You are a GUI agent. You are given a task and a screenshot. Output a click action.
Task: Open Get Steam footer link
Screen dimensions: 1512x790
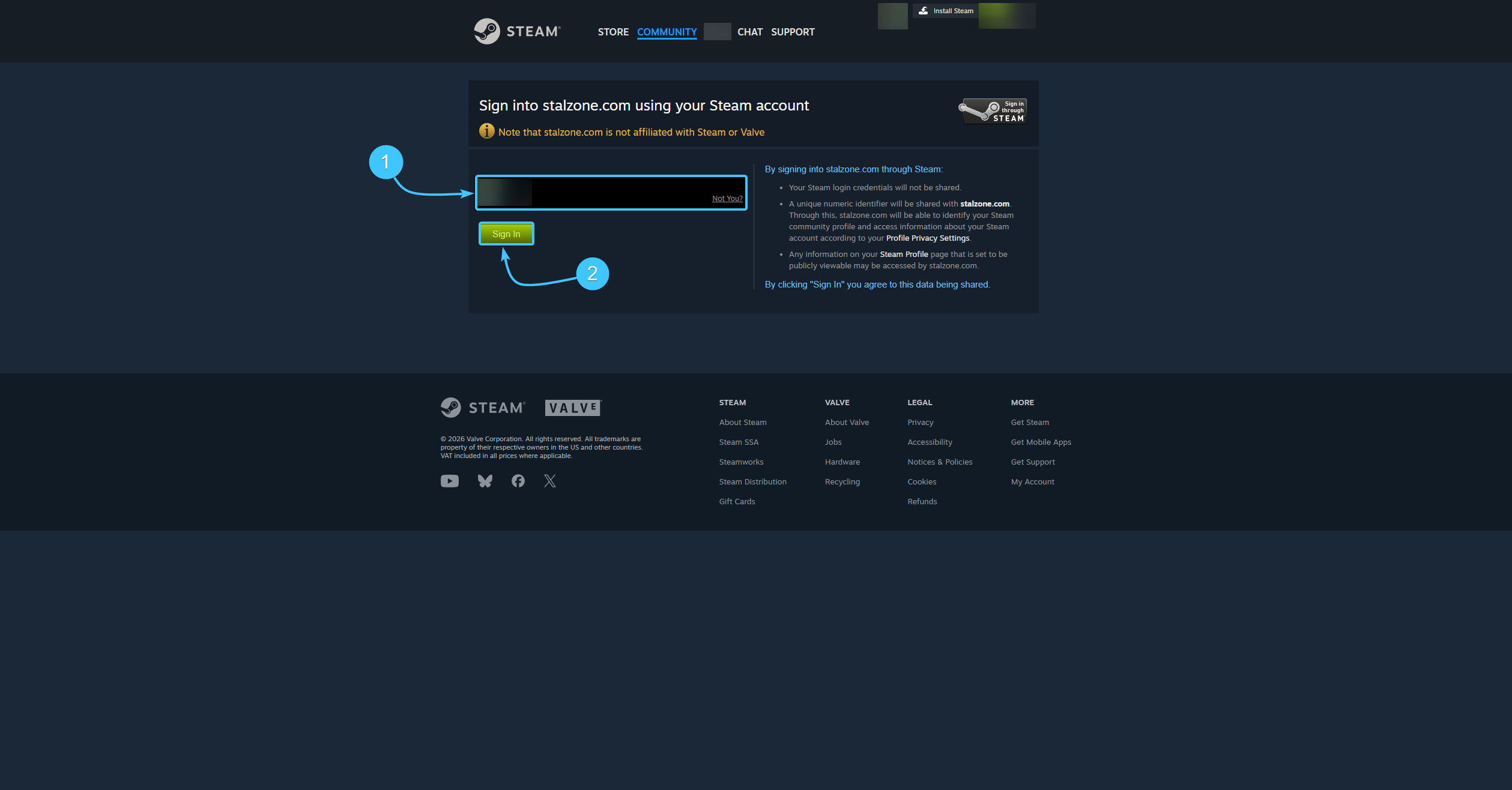point(1030,422)
